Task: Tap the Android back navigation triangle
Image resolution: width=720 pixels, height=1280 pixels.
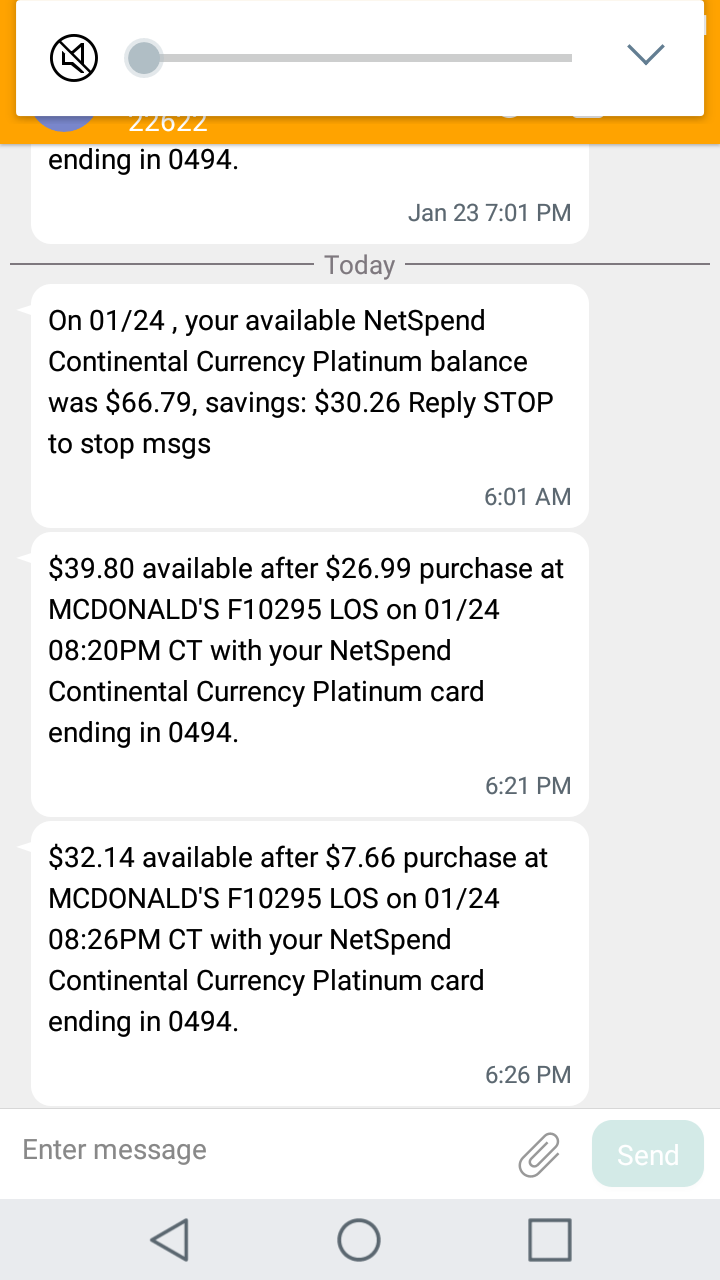Action: pyautogui.click(x=169, y=1240)
